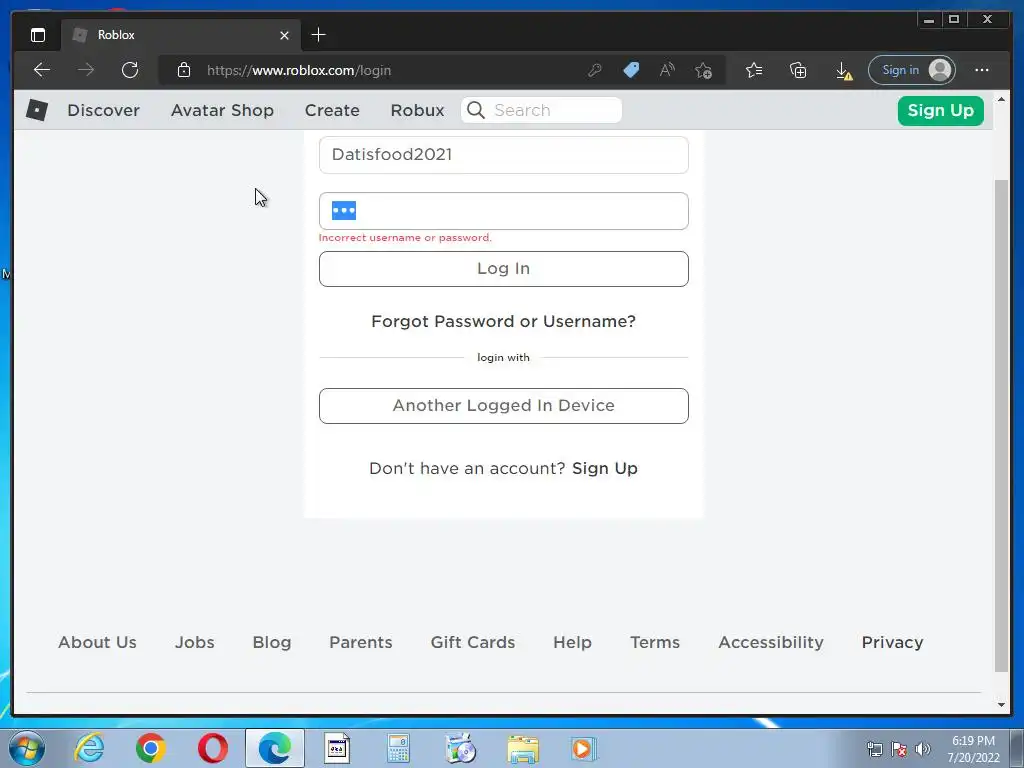Add page to favorites star icon
Screen dimensions: 1024x768
(x=703, y=70)
